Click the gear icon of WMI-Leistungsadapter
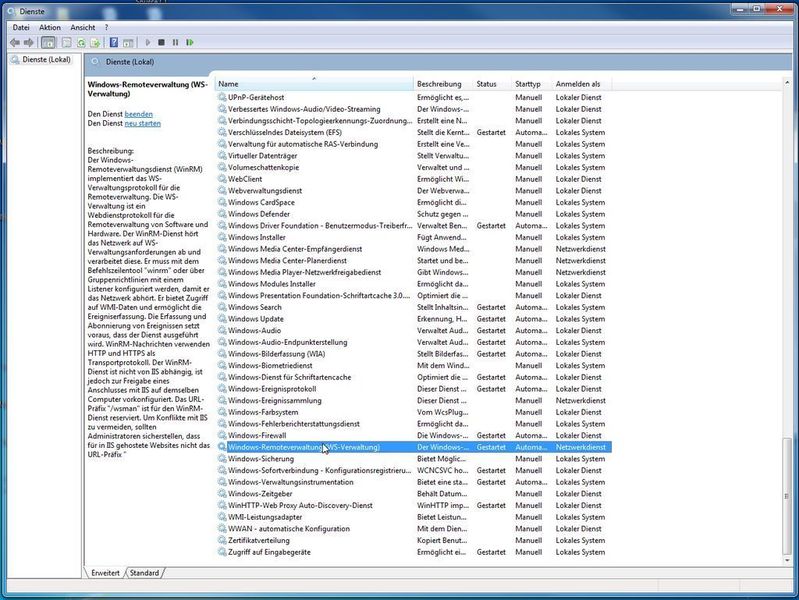799x600 pixels. pos(222,517)
